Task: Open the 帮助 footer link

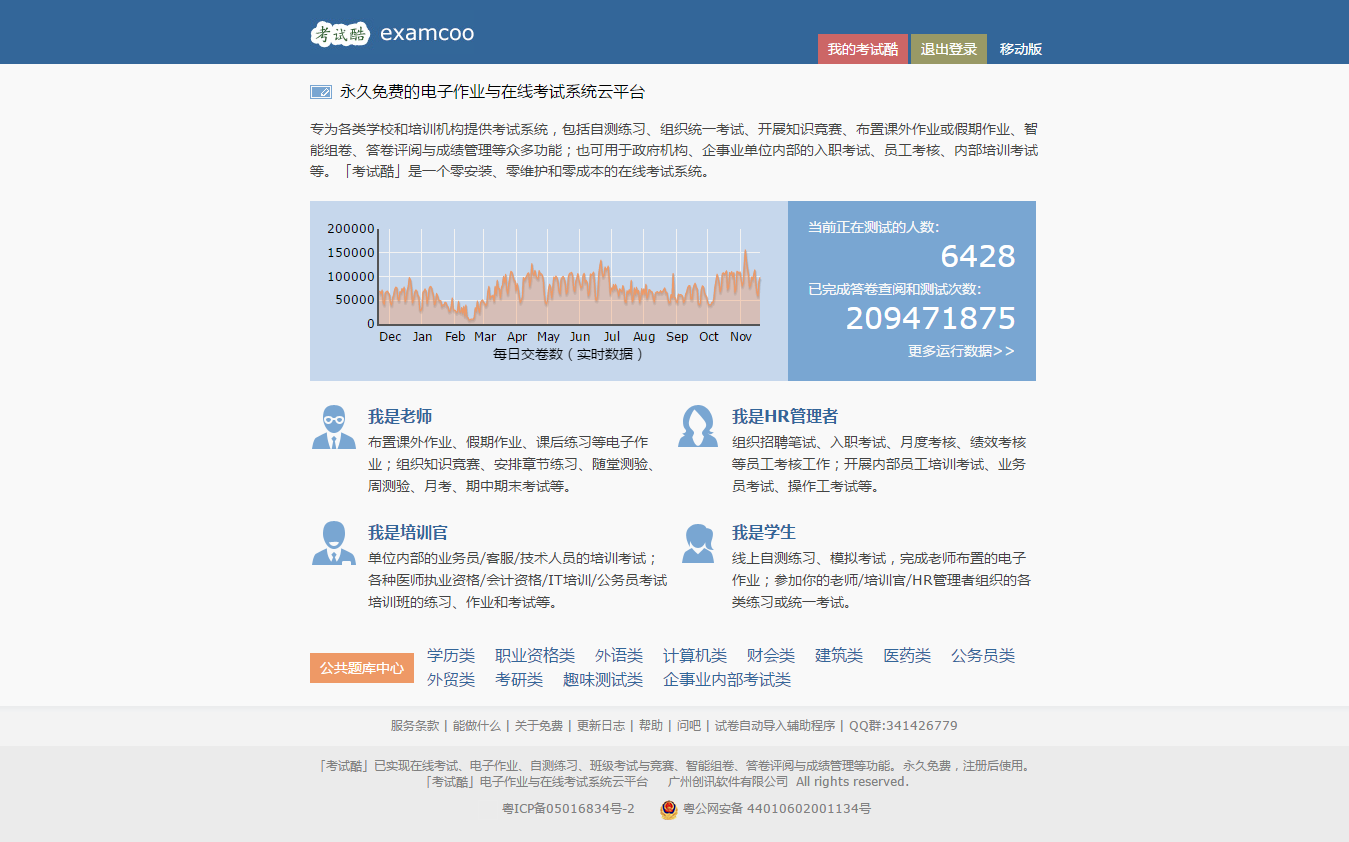Action: coord(651,726)
